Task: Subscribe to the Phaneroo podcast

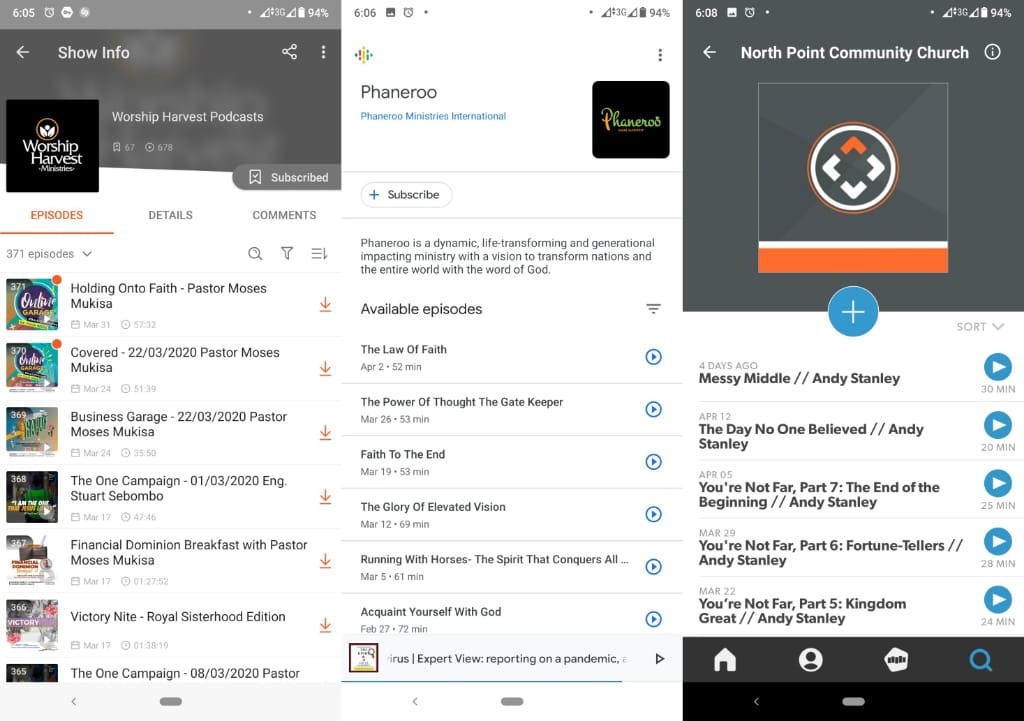Action: point(406,195)
